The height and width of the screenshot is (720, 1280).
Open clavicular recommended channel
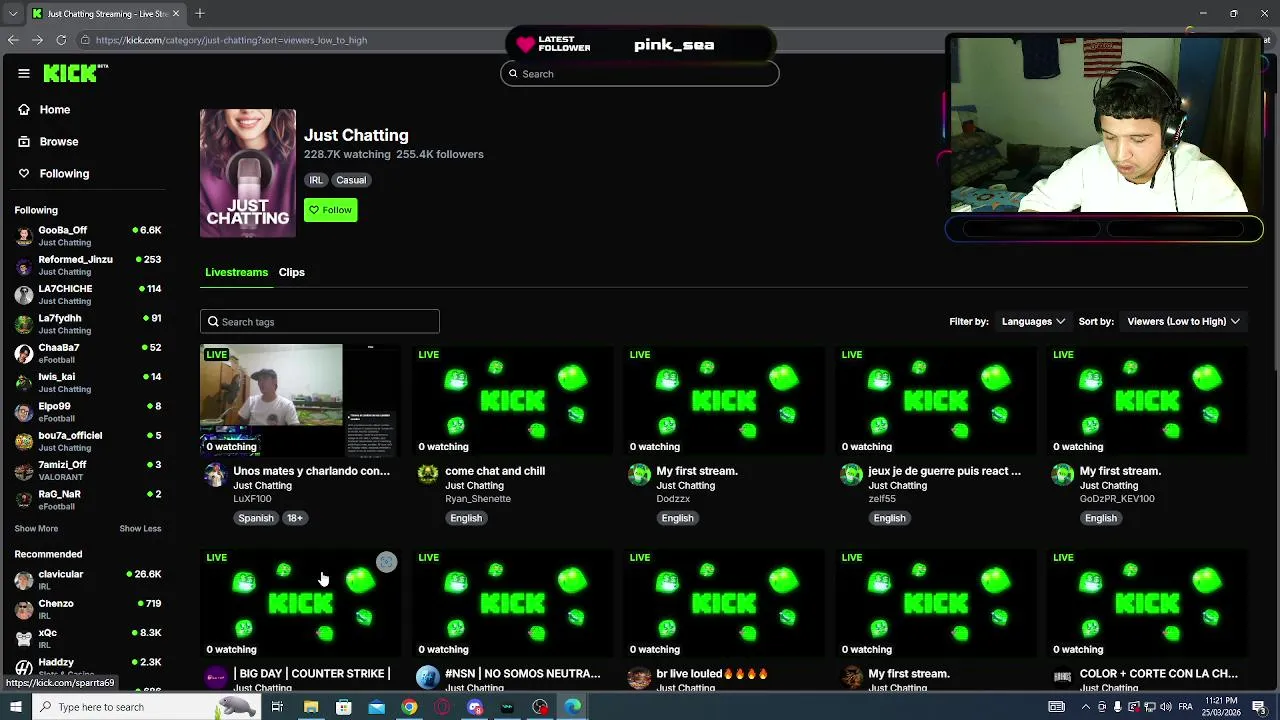[x=88, y=580]
